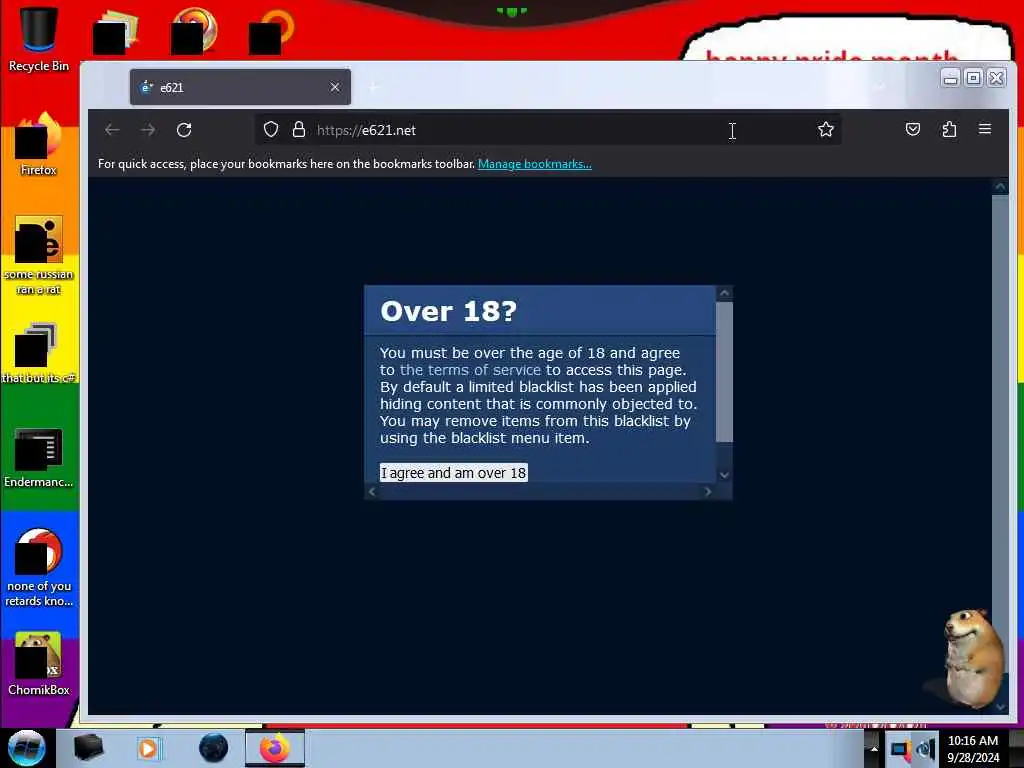This screenshot has width=1024, height=768.
Task: Click the dialog scroll-up arrow
Action: pyautogui.click(x=724, y=293)
